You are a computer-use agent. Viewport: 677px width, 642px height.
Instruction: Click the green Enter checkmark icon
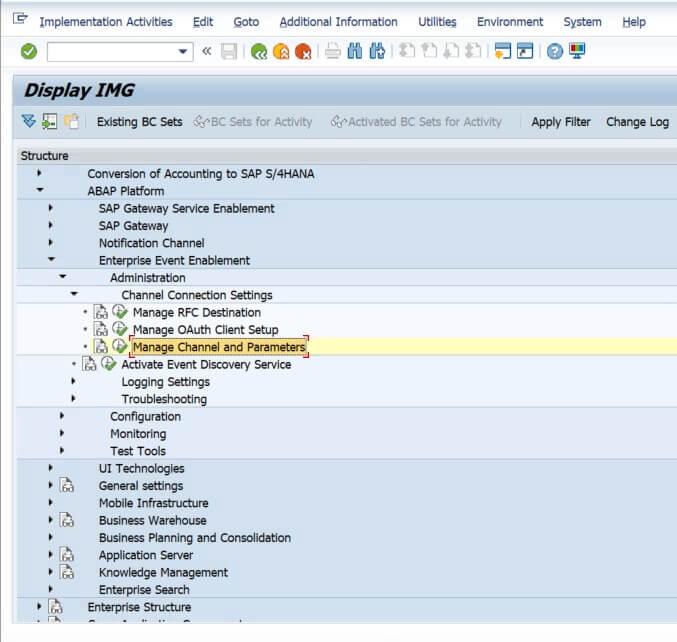coord(29,51)
